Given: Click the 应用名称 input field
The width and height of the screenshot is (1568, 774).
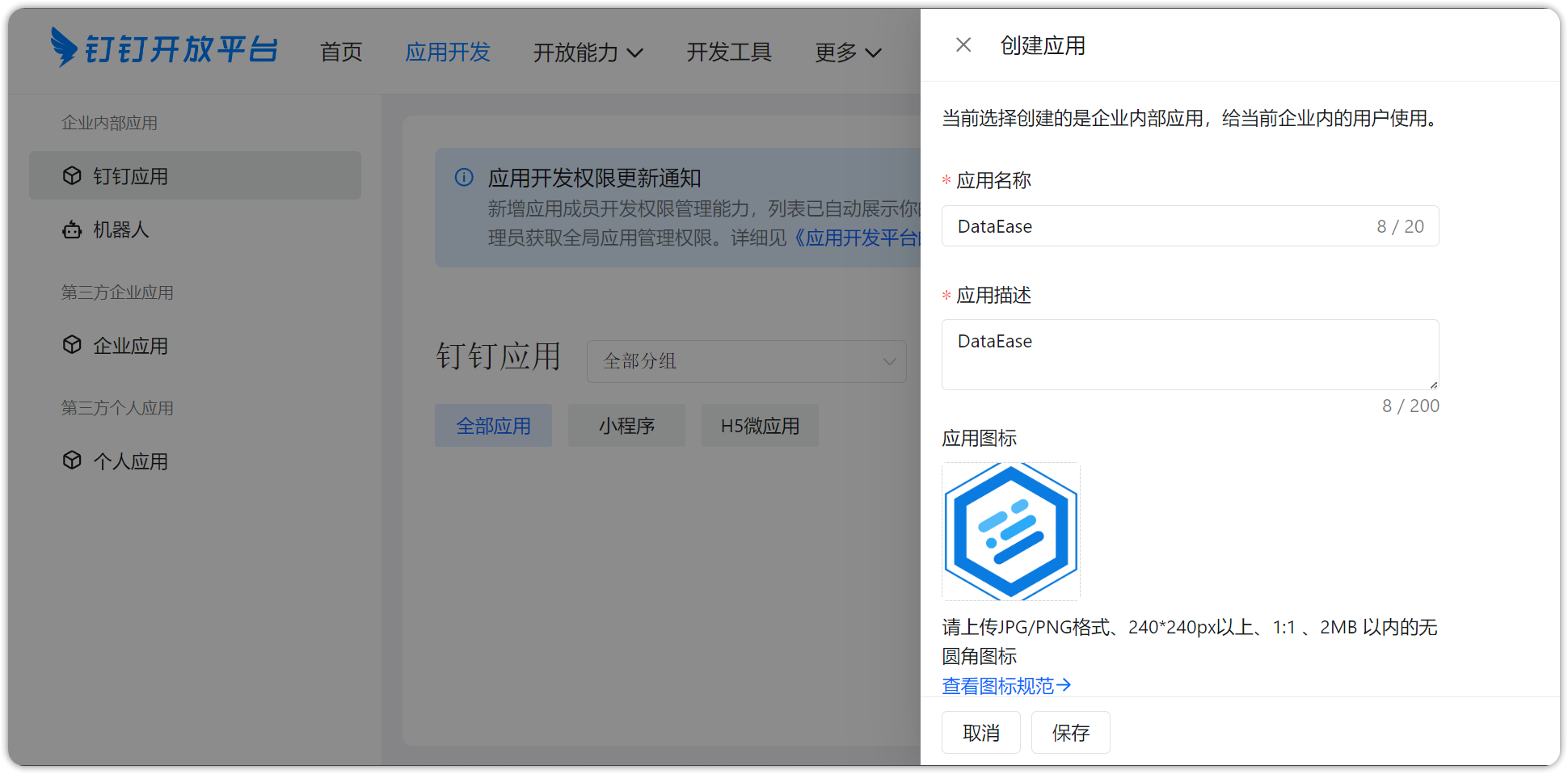Looking at the screenshot, I should coord(1190,226).
